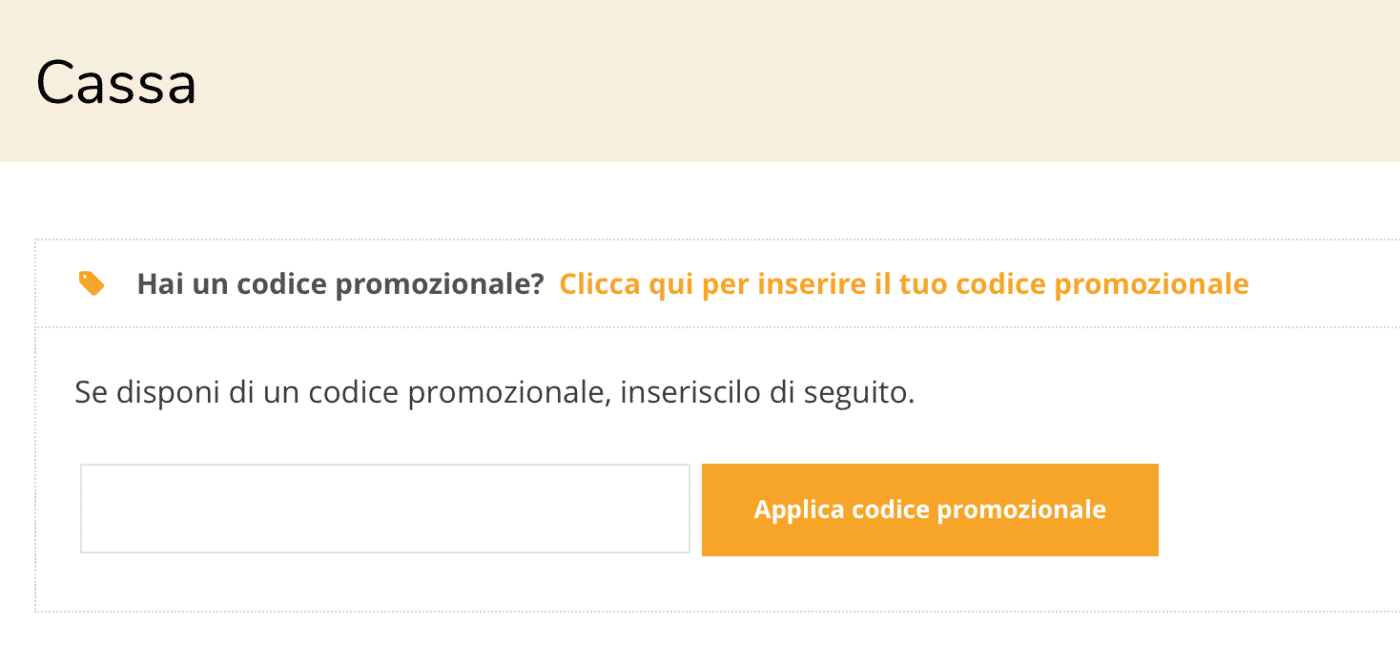Click the word 'Applica' on orange button
The height and width of the screenshot is (666, 1400).
click(x=799, y=509)
